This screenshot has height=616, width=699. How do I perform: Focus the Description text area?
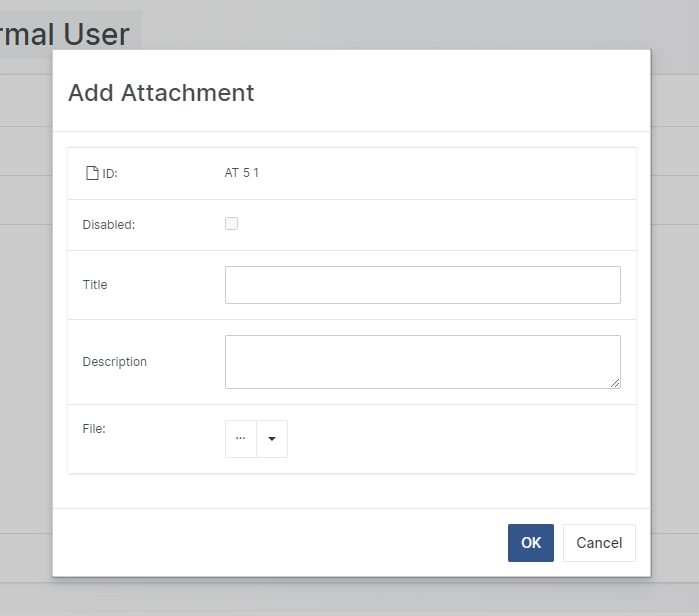(422, 361)
